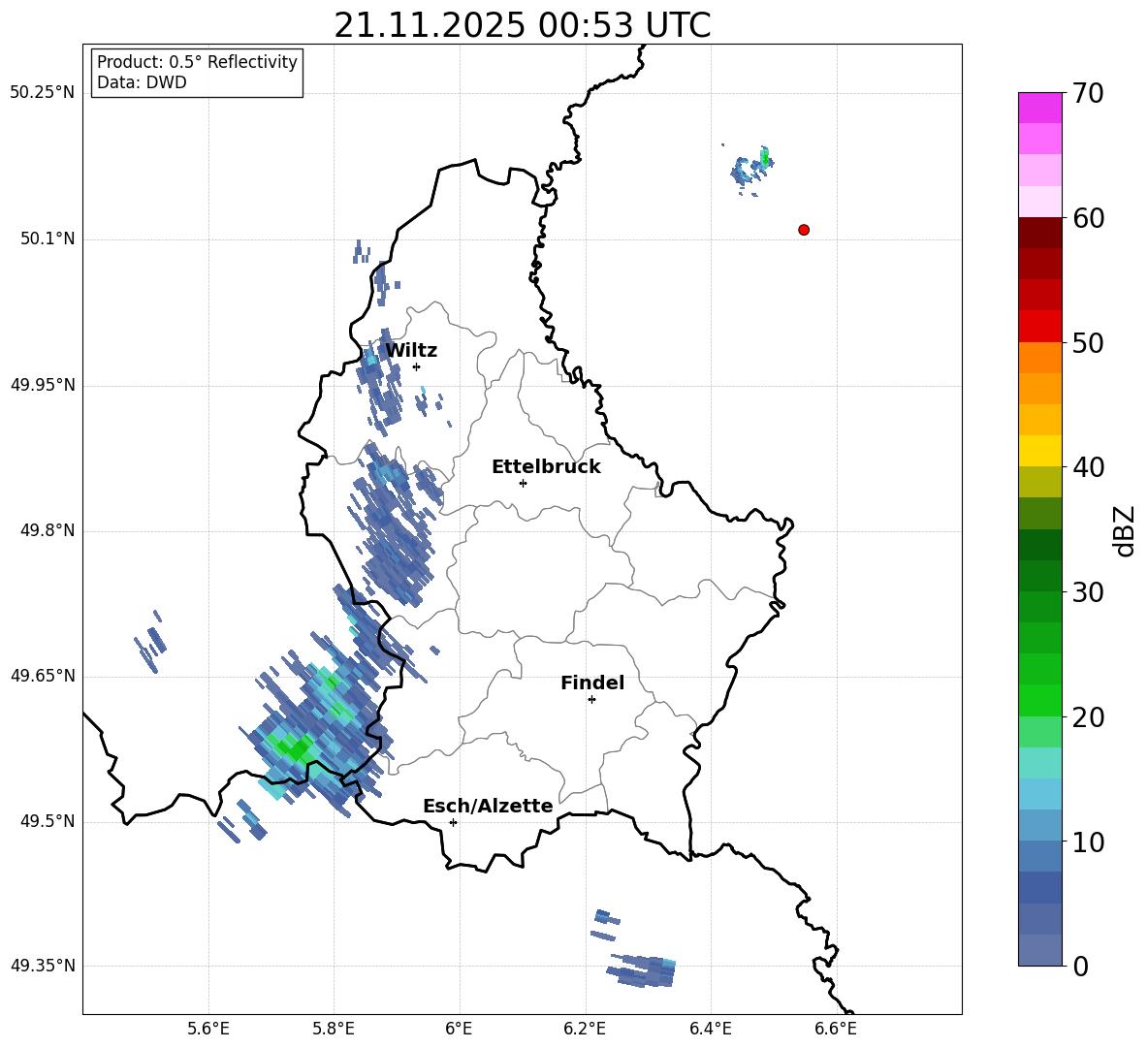
Task: Click the red dot marker on the map
Action: pyautogui.click(x=804, y=230)
